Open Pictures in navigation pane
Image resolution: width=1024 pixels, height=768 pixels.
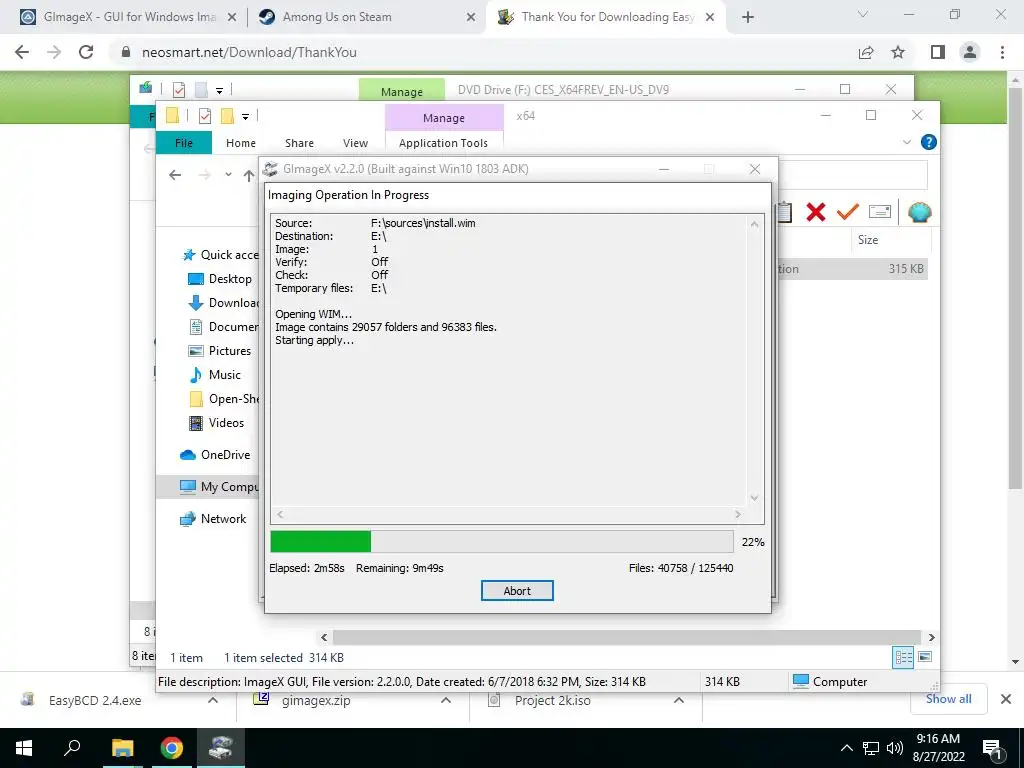pyautogui.click(x=220, y=351)
